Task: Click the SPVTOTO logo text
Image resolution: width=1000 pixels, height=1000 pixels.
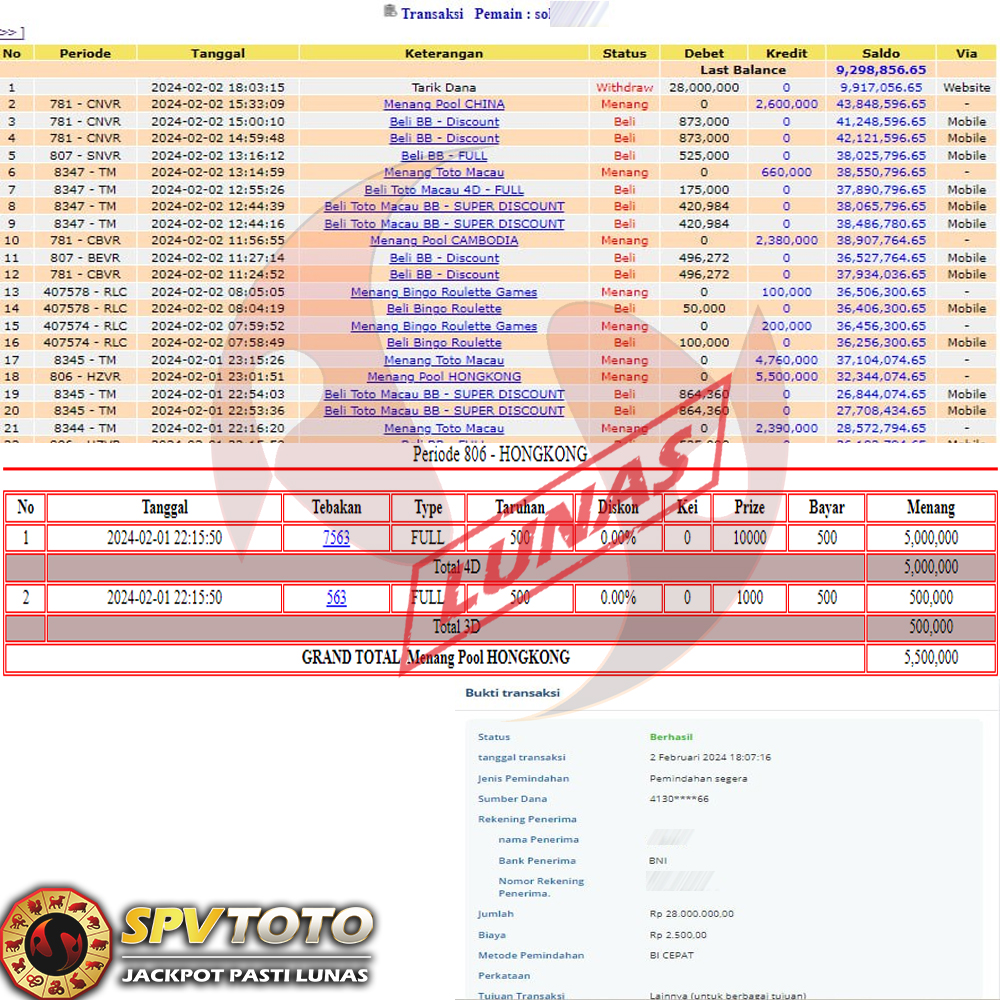Action: tap(246, 927)
